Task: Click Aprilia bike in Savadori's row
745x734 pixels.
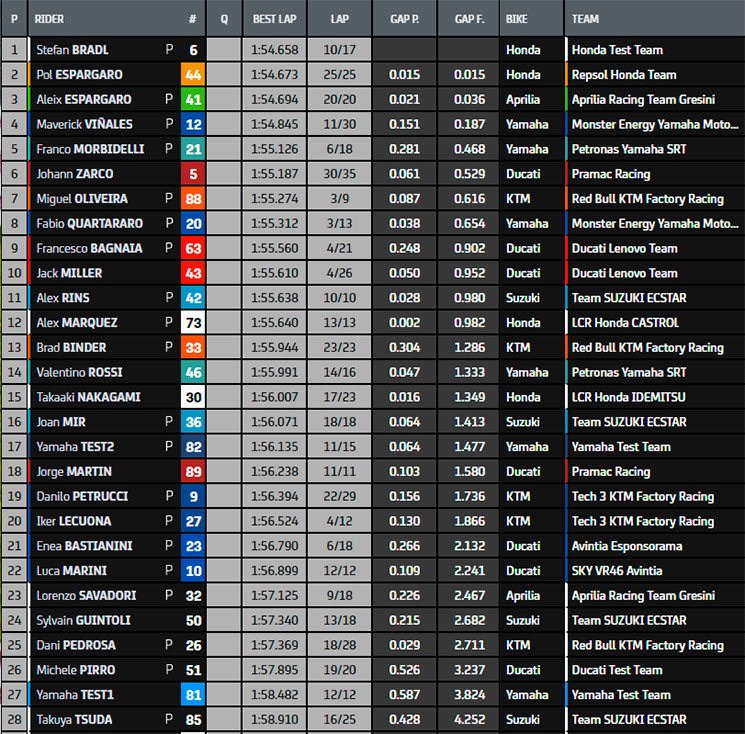Action: pos(523,595)
